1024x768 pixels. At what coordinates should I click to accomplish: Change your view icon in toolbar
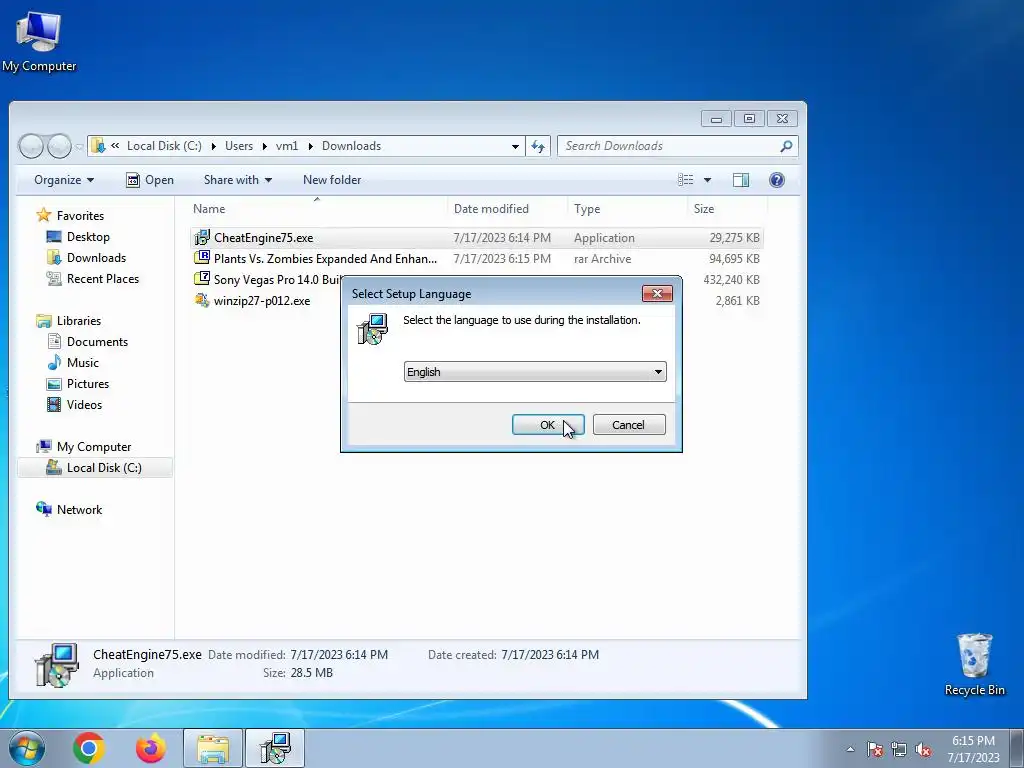pos(685,180)
